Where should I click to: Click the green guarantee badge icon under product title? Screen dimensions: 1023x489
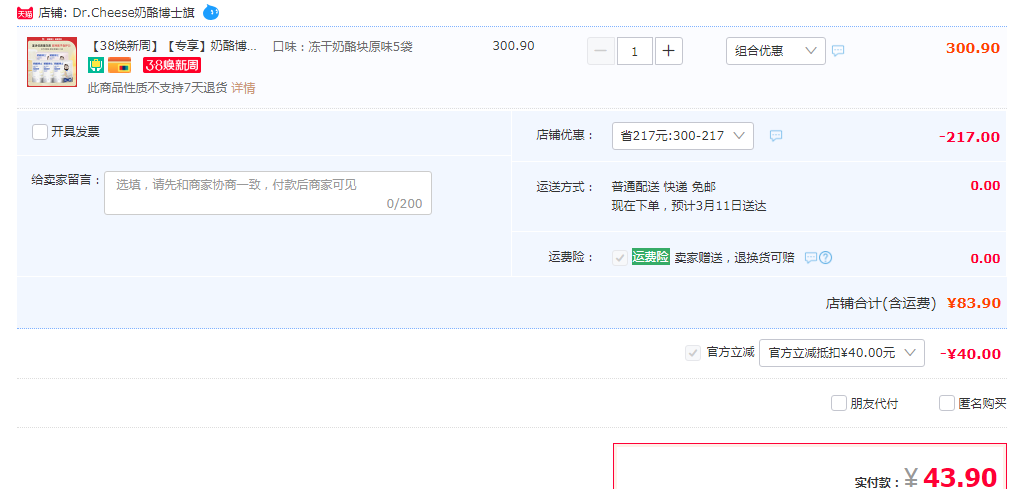click(x=96, y=65)
